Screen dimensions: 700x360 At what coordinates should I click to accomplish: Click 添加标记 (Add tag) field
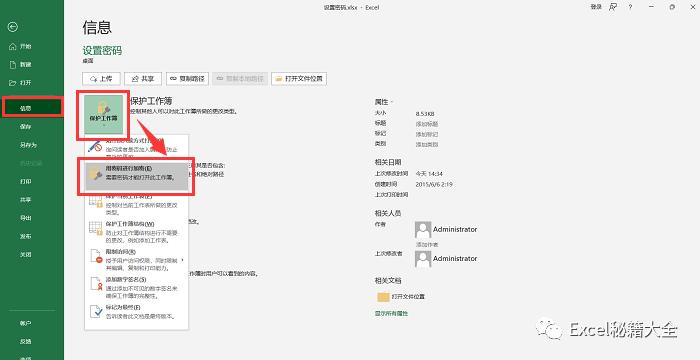pyautogui.click(x=427, y=134)
